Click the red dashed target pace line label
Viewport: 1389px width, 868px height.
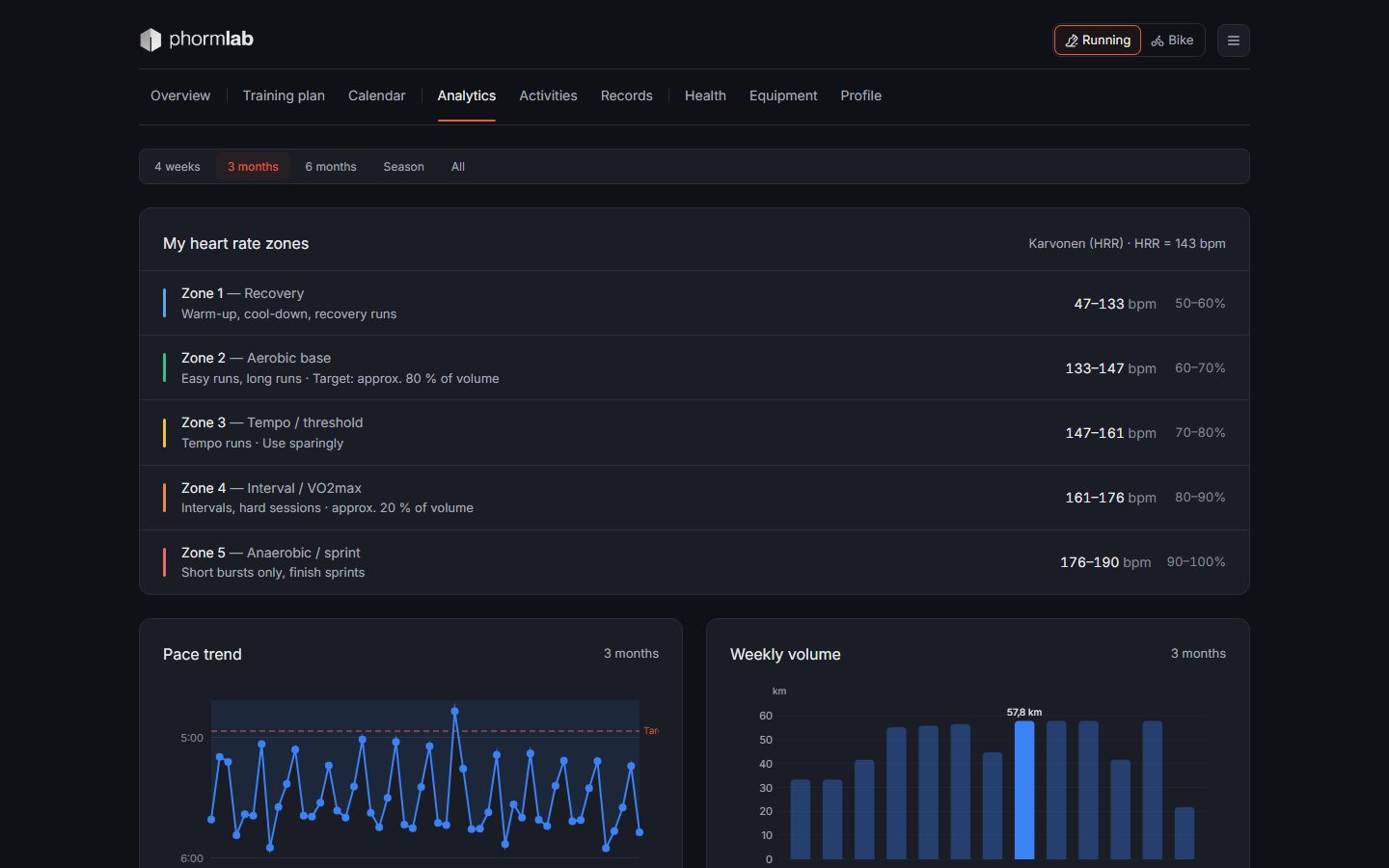[651, 731]
